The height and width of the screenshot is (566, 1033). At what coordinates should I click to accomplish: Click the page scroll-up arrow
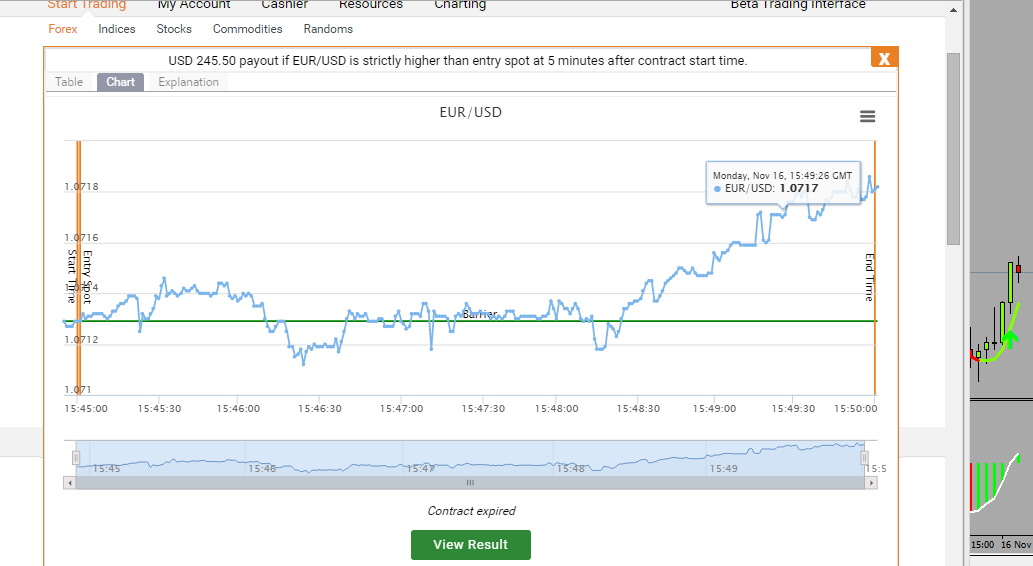[x=953, y=10]
